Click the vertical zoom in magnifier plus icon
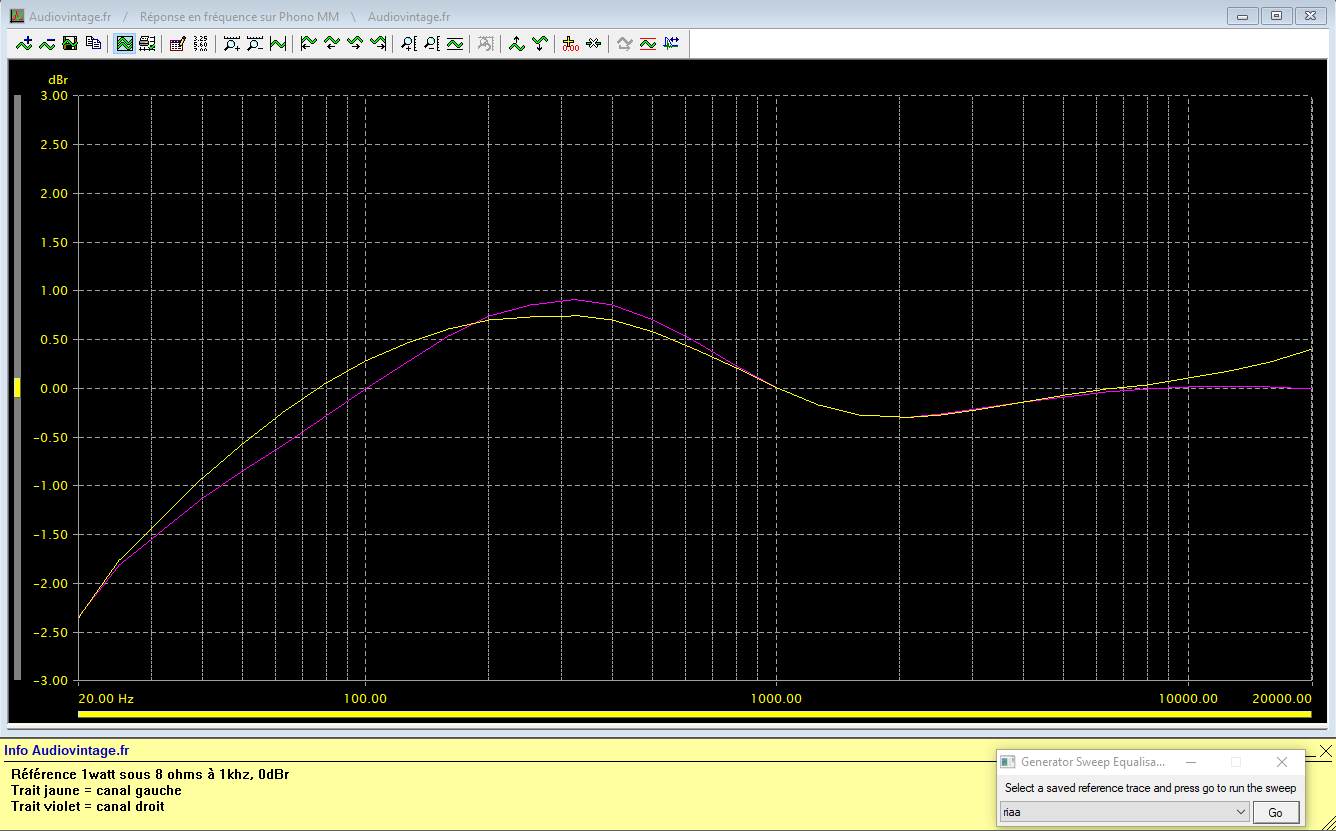Image resolution: width=1336 pixels, height=831 pixels. click(409, 44)
